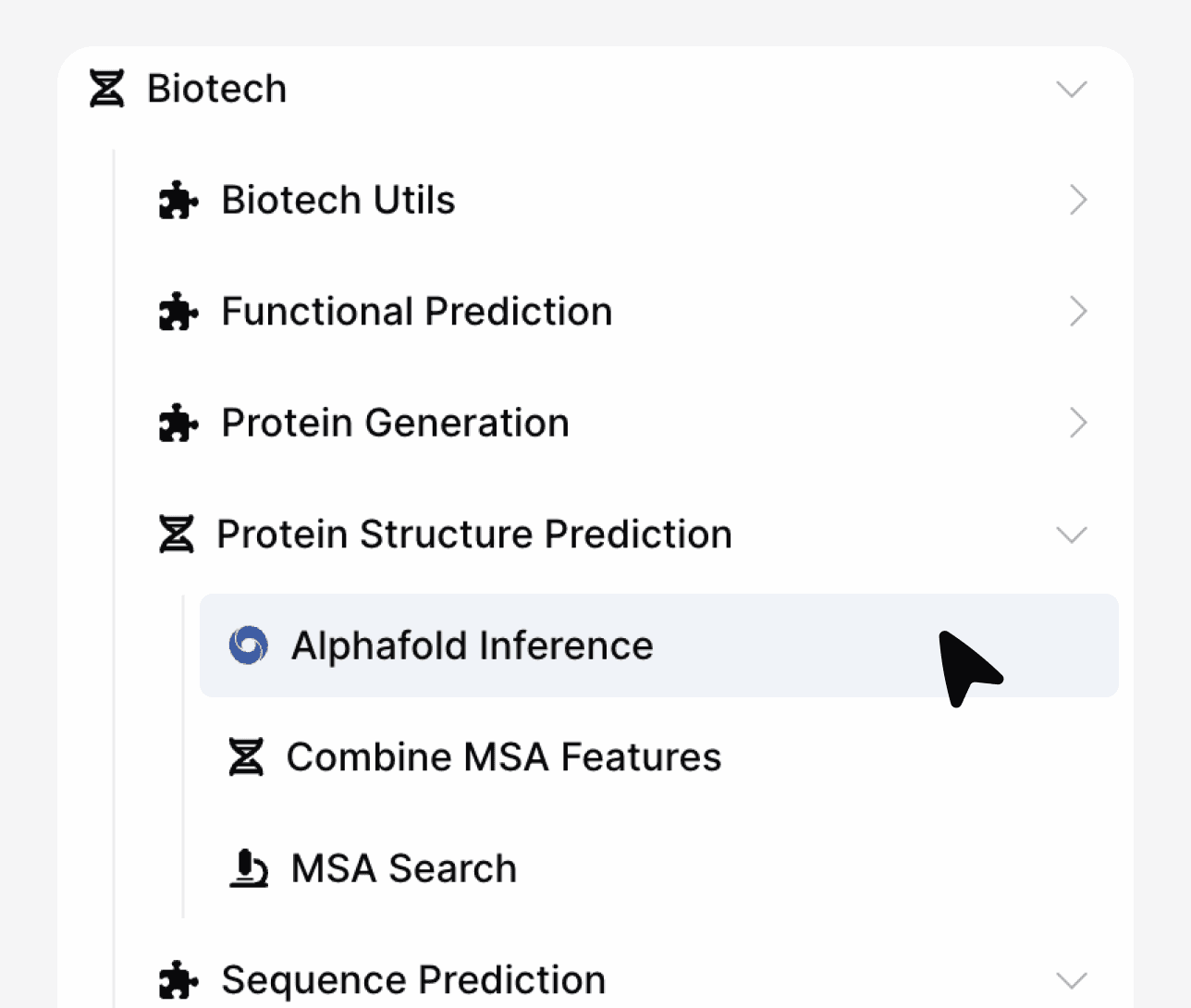1191x1008 pixels.
Task: Toggle the Sequence Prediction chevron
Action: [x=1072, y=980]
